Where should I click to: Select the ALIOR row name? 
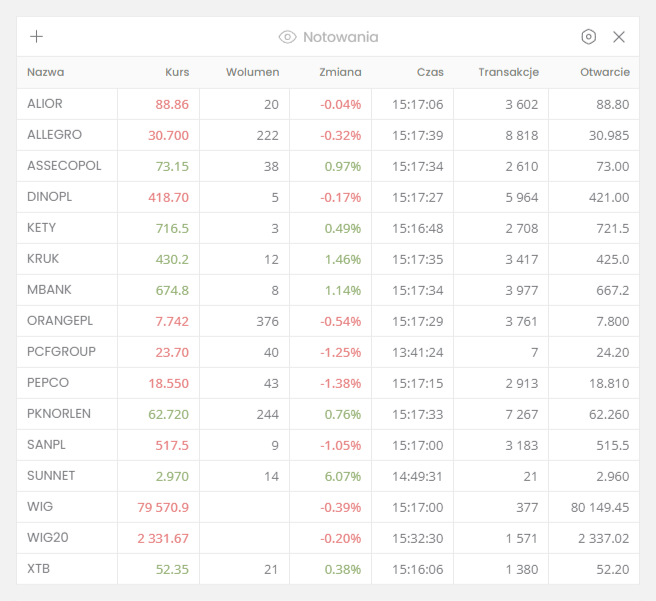45,104
